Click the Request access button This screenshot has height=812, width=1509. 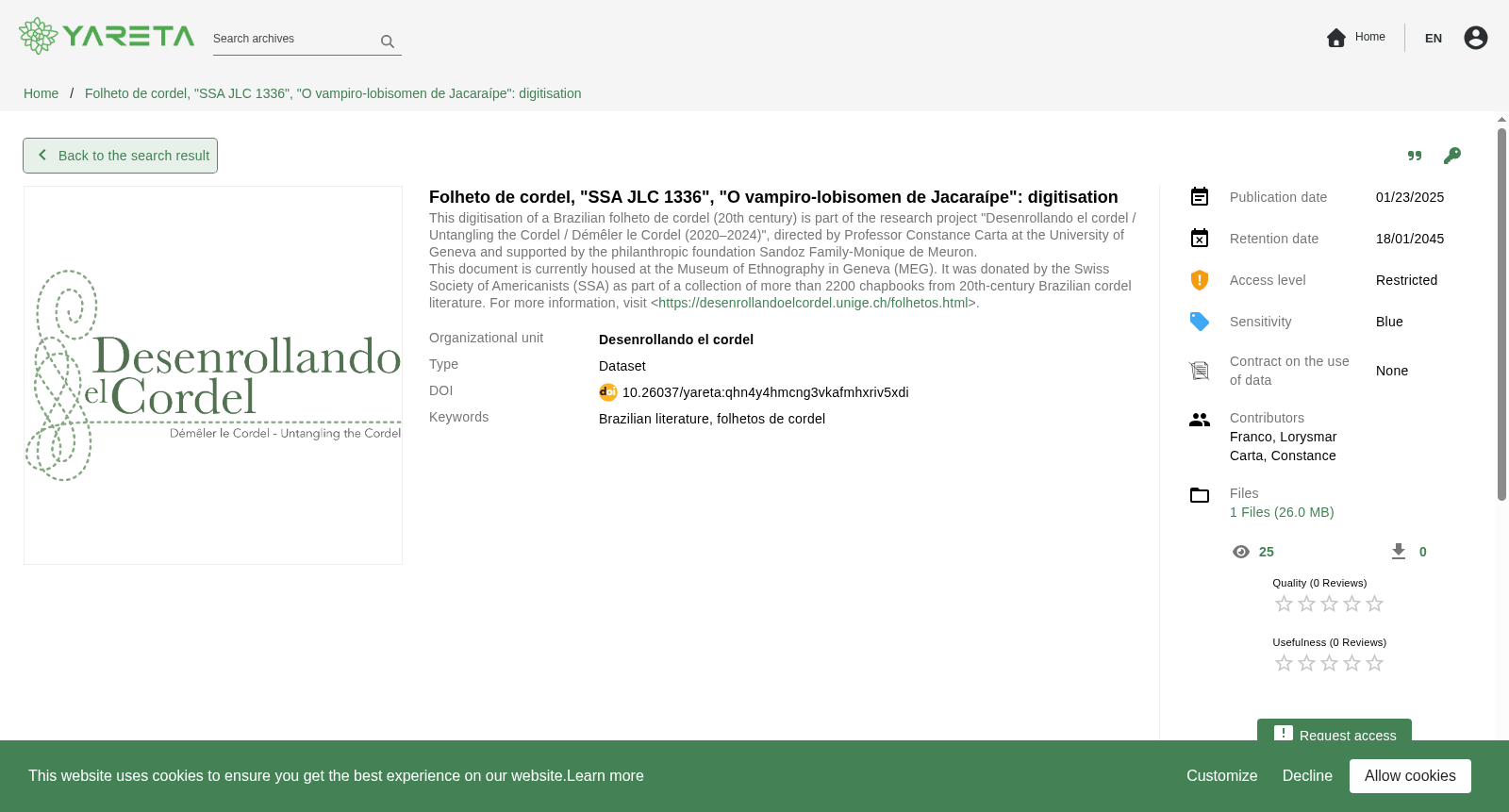point(1334,730)
